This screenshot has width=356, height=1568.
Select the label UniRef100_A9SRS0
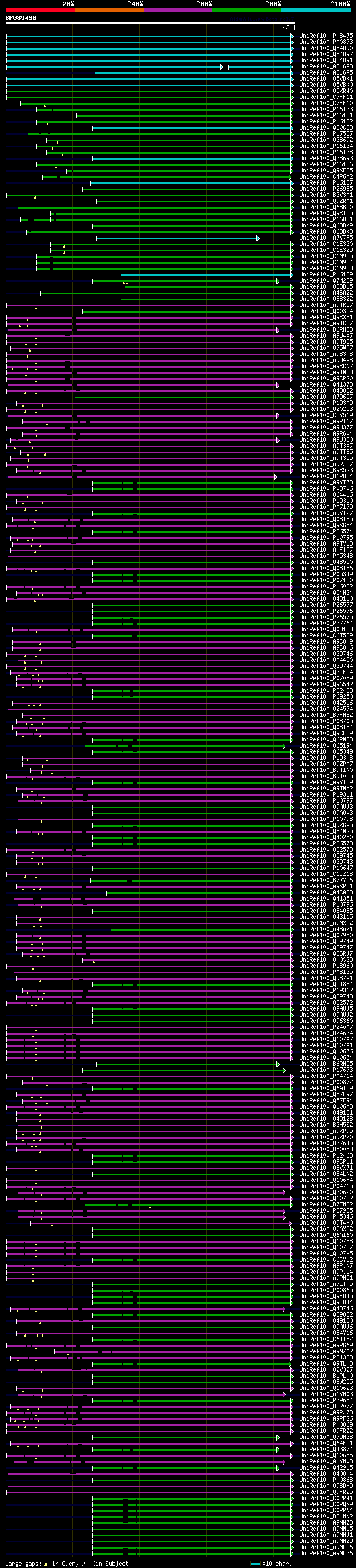326,379
